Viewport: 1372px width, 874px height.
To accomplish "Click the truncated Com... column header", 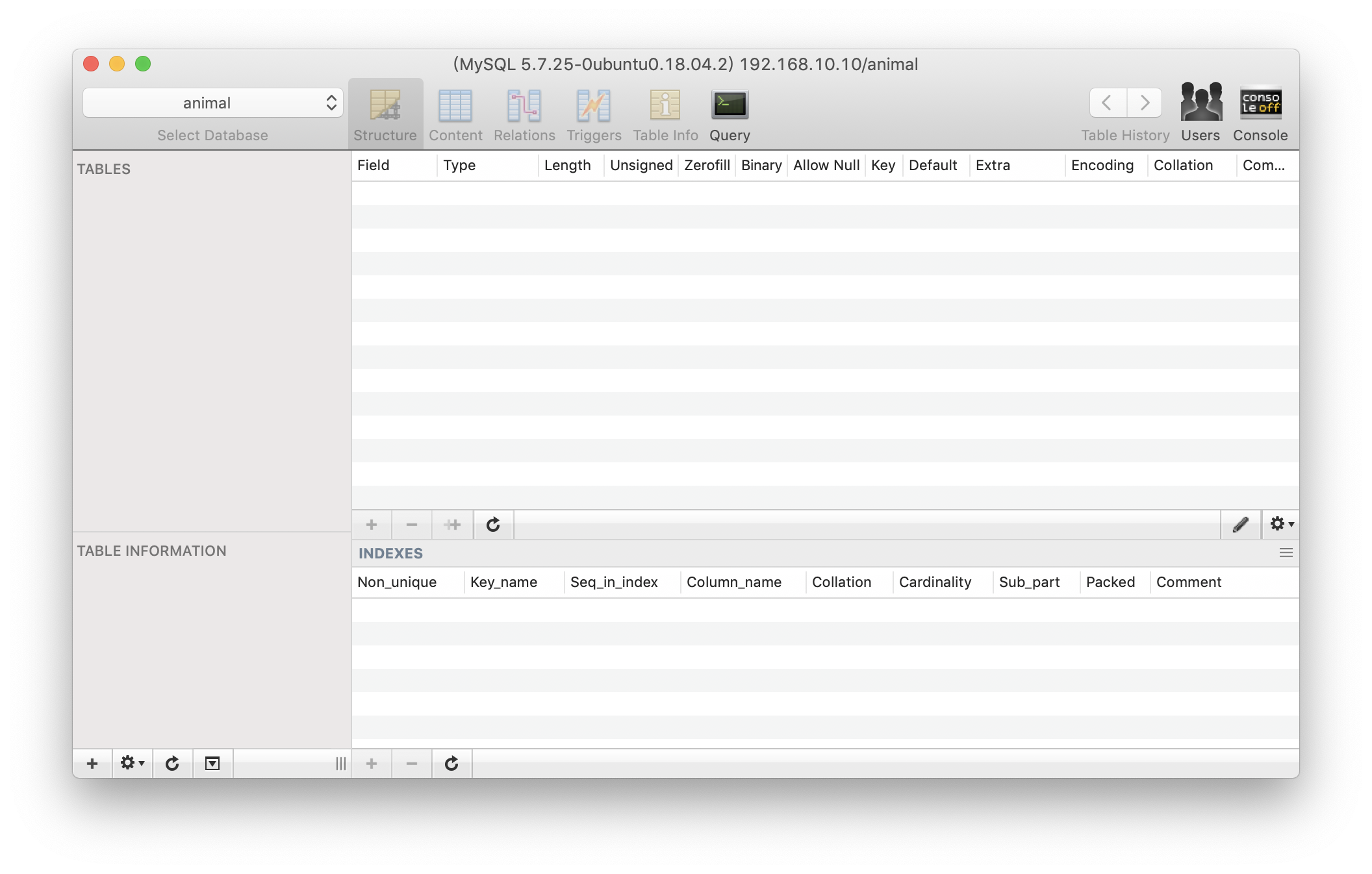I will pos(1268,166).
